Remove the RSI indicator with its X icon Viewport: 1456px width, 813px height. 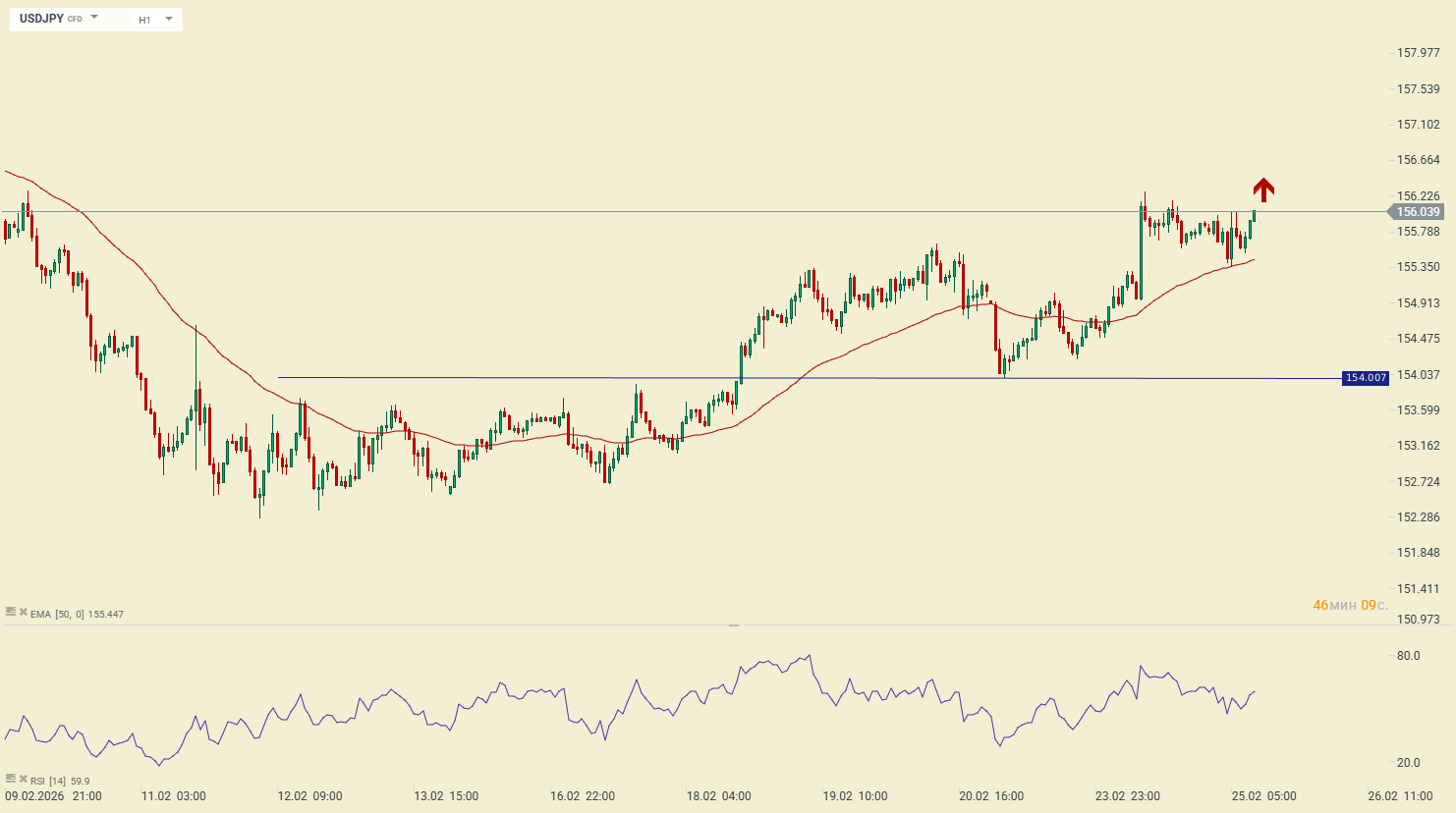click(23, 779)
